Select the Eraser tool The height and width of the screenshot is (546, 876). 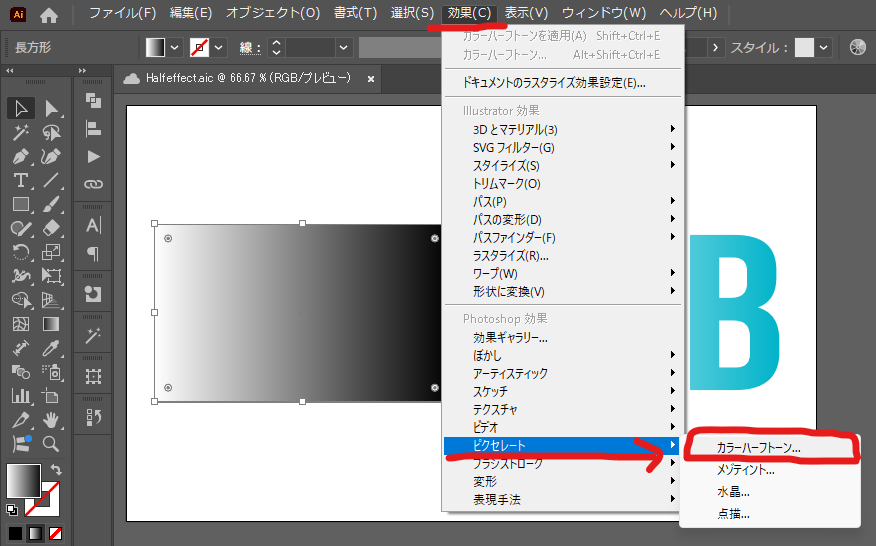tap(51, 229)
